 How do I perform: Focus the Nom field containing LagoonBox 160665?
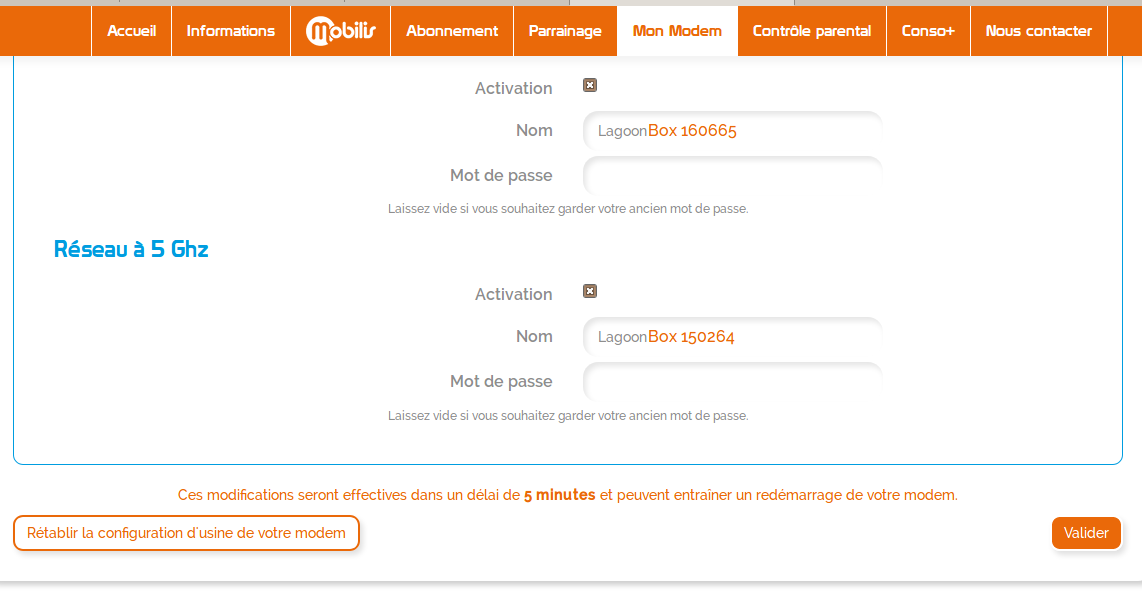pos(732,131)
